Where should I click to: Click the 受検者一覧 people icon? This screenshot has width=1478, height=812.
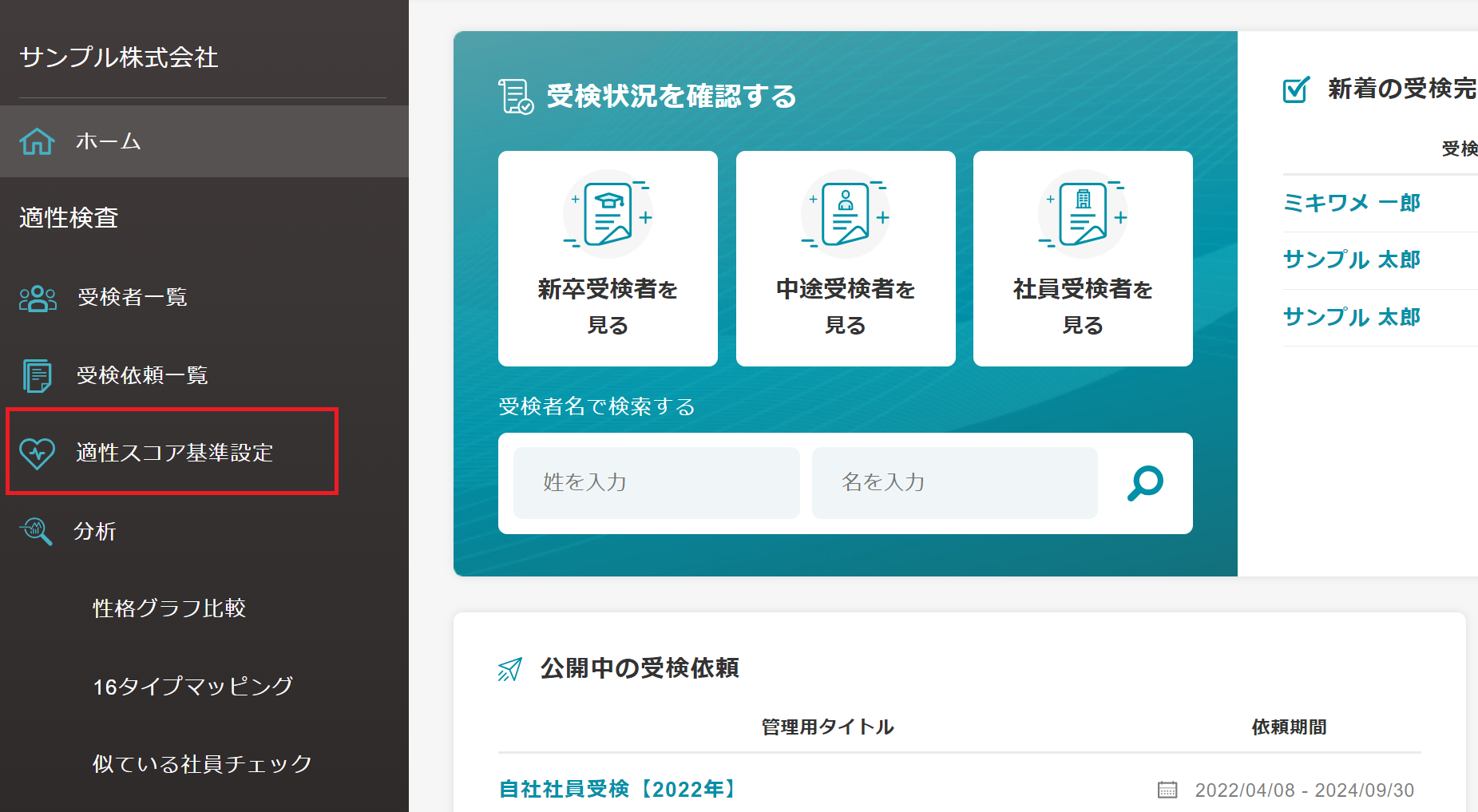pos(37,298)
